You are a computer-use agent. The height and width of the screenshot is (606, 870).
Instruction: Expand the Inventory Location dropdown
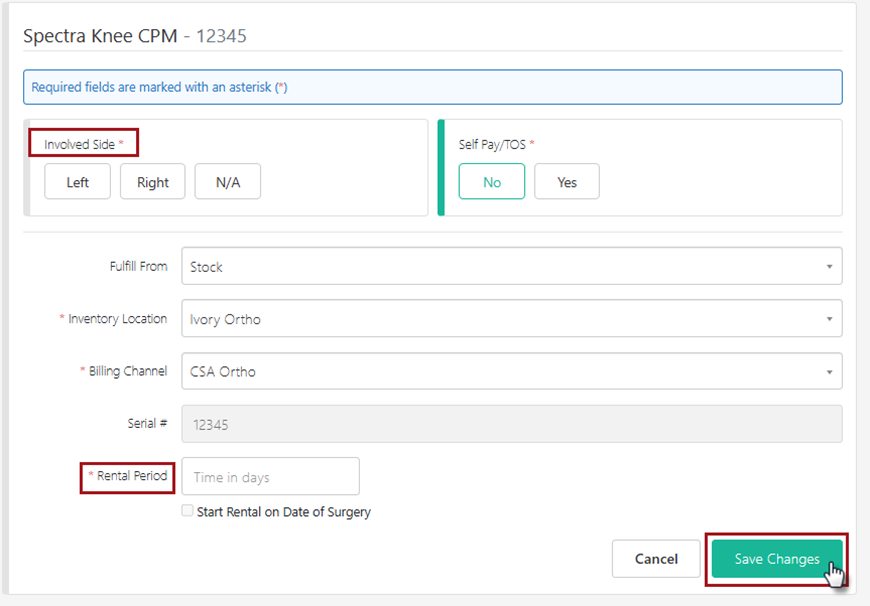pos(511,319)
